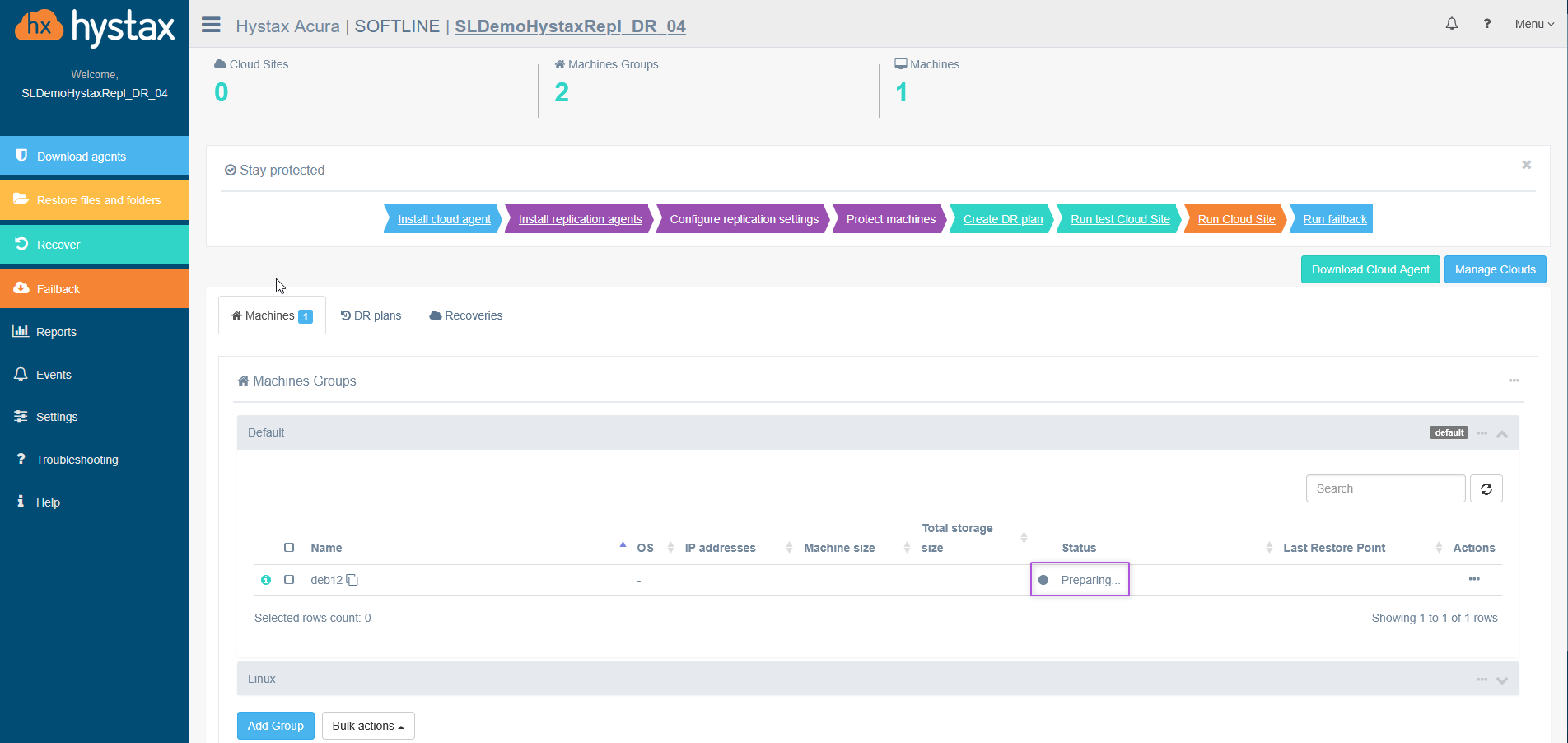This screenshot has width=1568, height=743.
Task: Click the Create DR plan link
Action: 1002,219
